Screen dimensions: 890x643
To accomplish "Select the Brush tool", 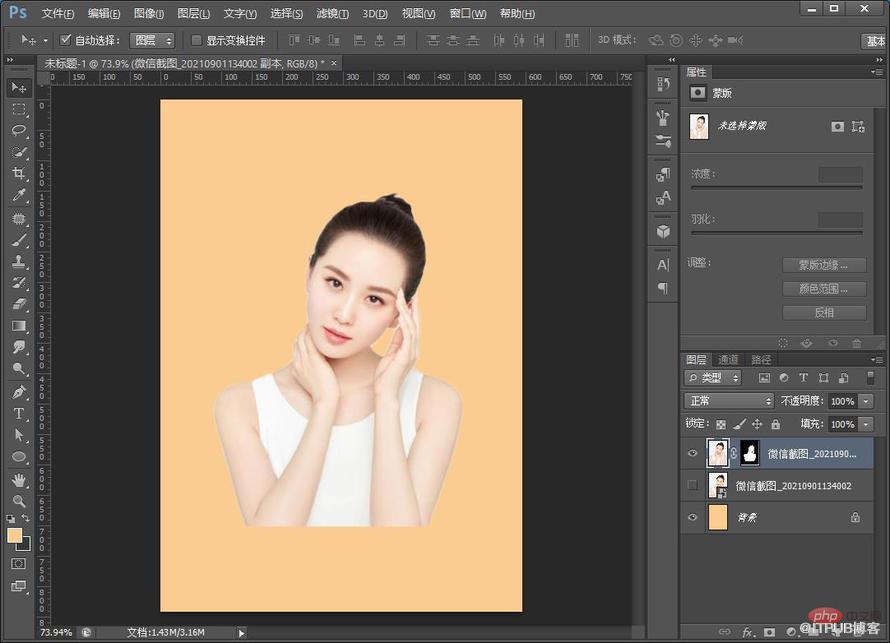I will tap(19, 240).
